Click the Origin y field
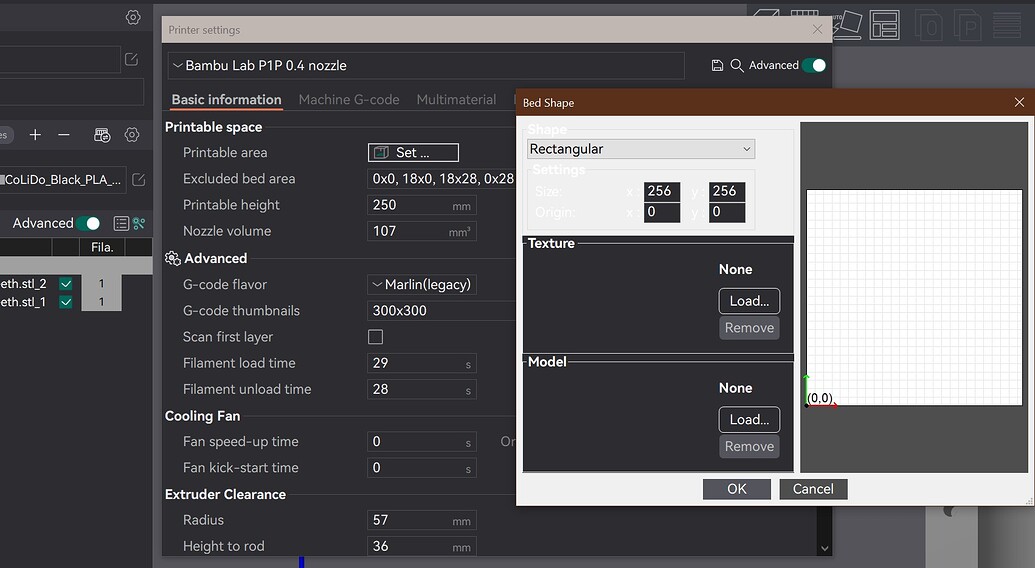 727,212
